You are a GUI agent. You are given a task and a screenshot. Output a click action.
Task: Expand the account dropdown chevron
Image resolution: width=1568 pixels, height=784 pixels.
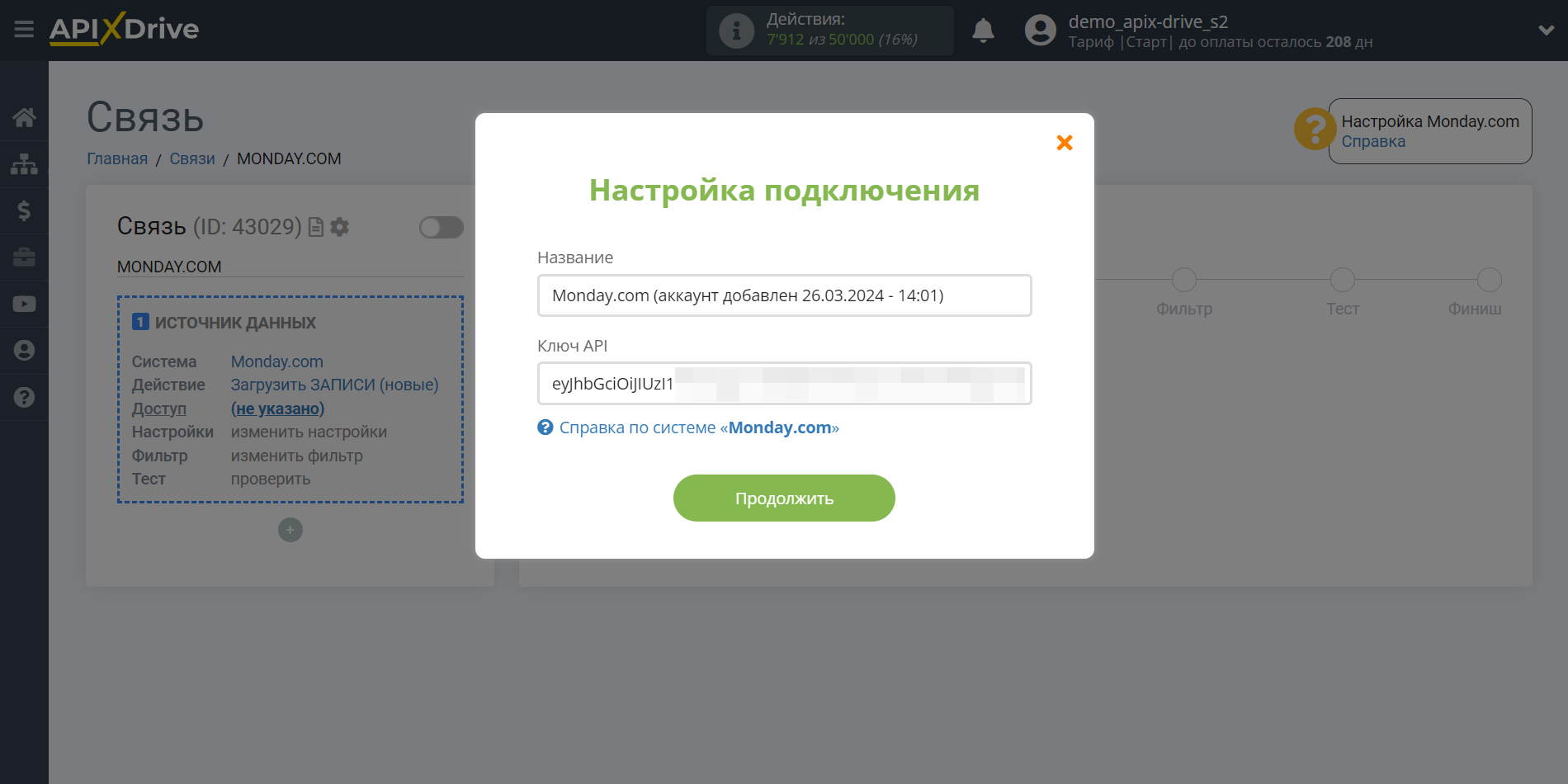tap(1546, 31)
